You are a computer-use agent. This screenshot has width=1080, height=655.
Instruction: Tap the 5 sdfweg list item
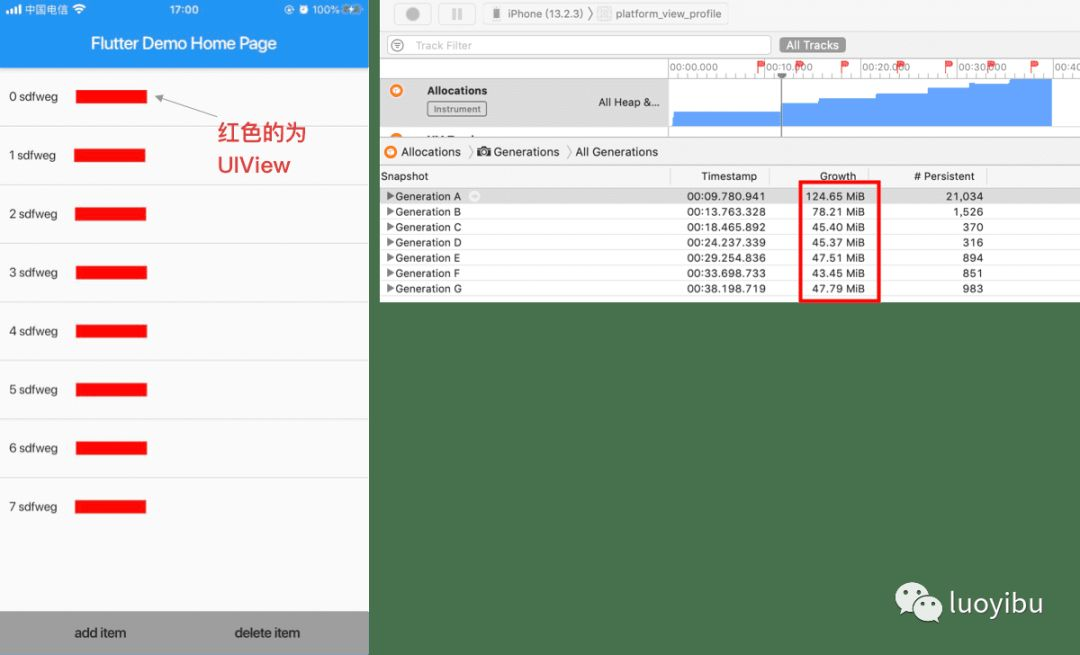[x=184, y=390]
